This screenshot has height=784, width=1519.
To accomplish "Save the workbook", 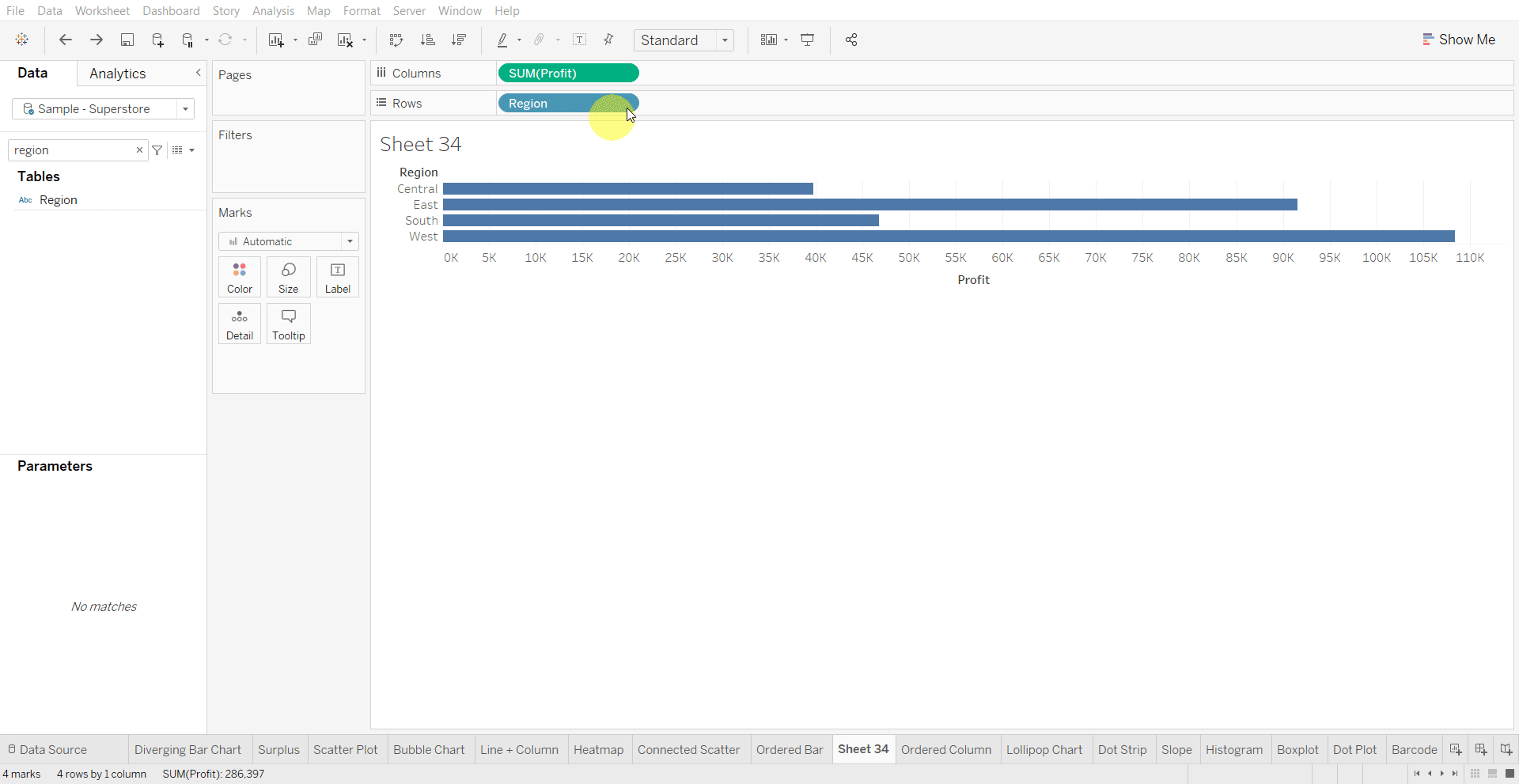I will click(127, 40).
